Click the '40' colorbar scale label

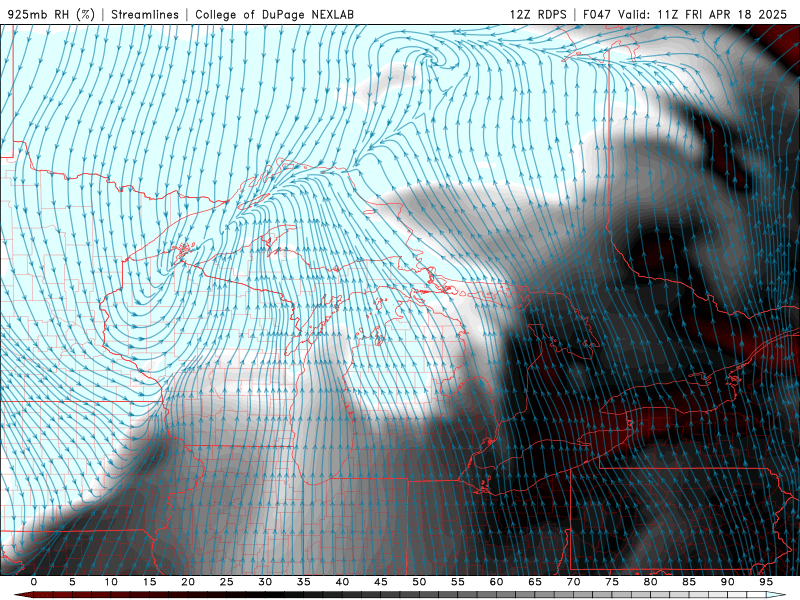pyautogui.click(x=342, y=582)
